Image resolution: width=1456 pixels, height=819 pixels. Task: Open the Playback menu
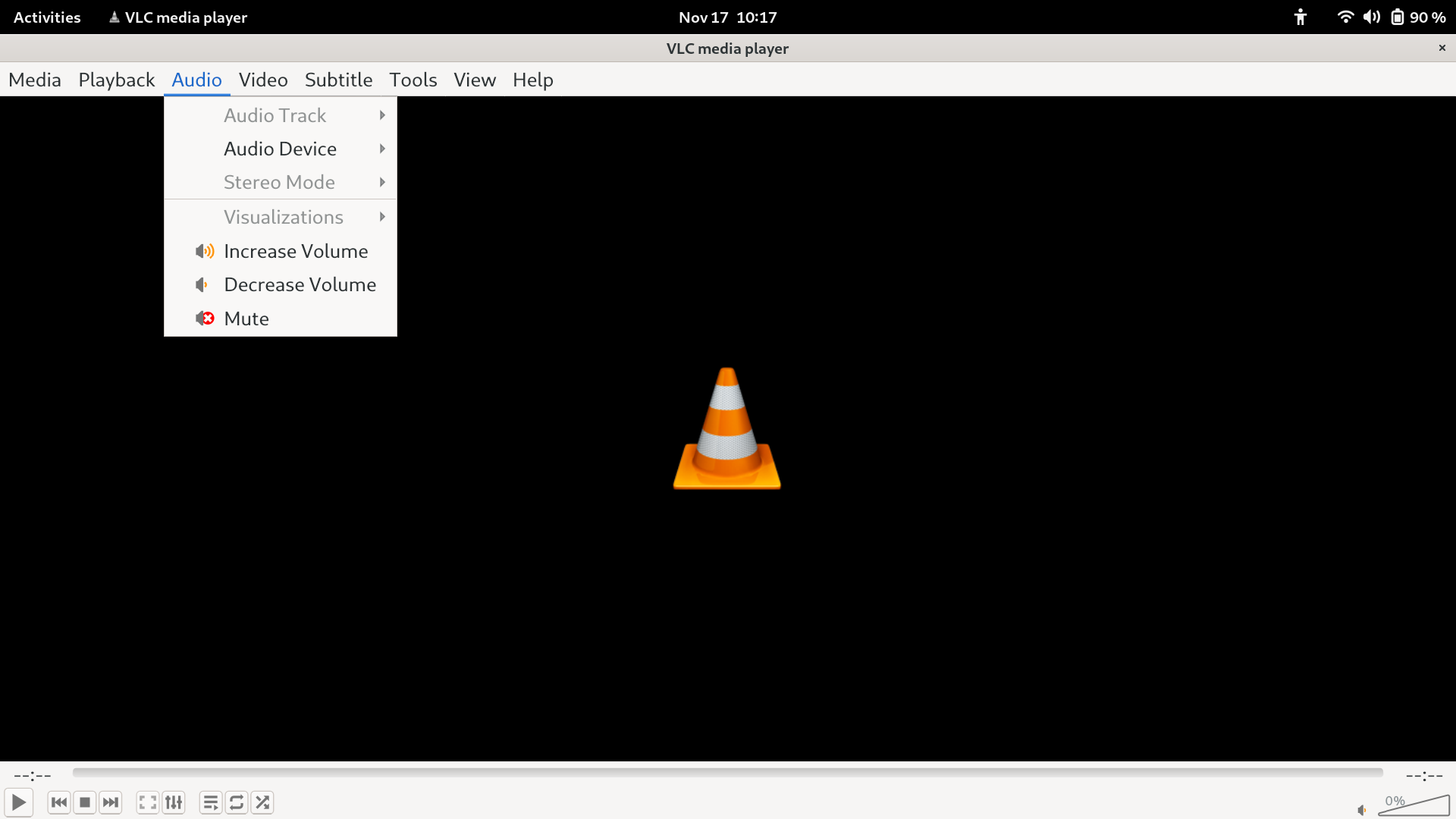(116, 80)
